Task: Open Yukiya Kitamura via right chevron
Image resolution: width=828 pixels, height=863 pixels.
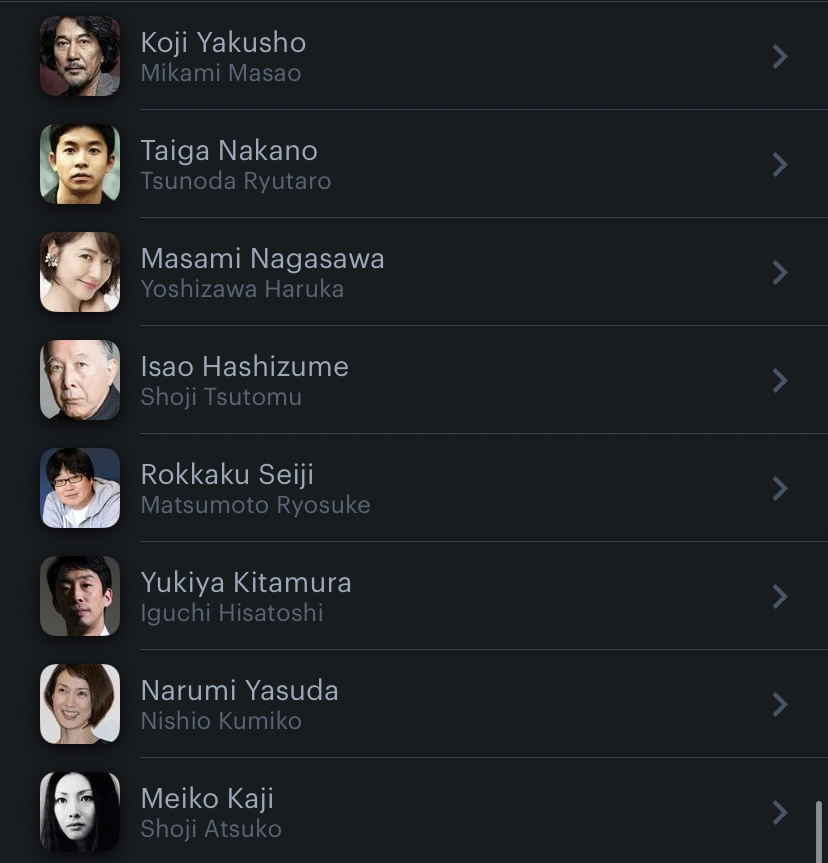Action: [x=780, y=597]
